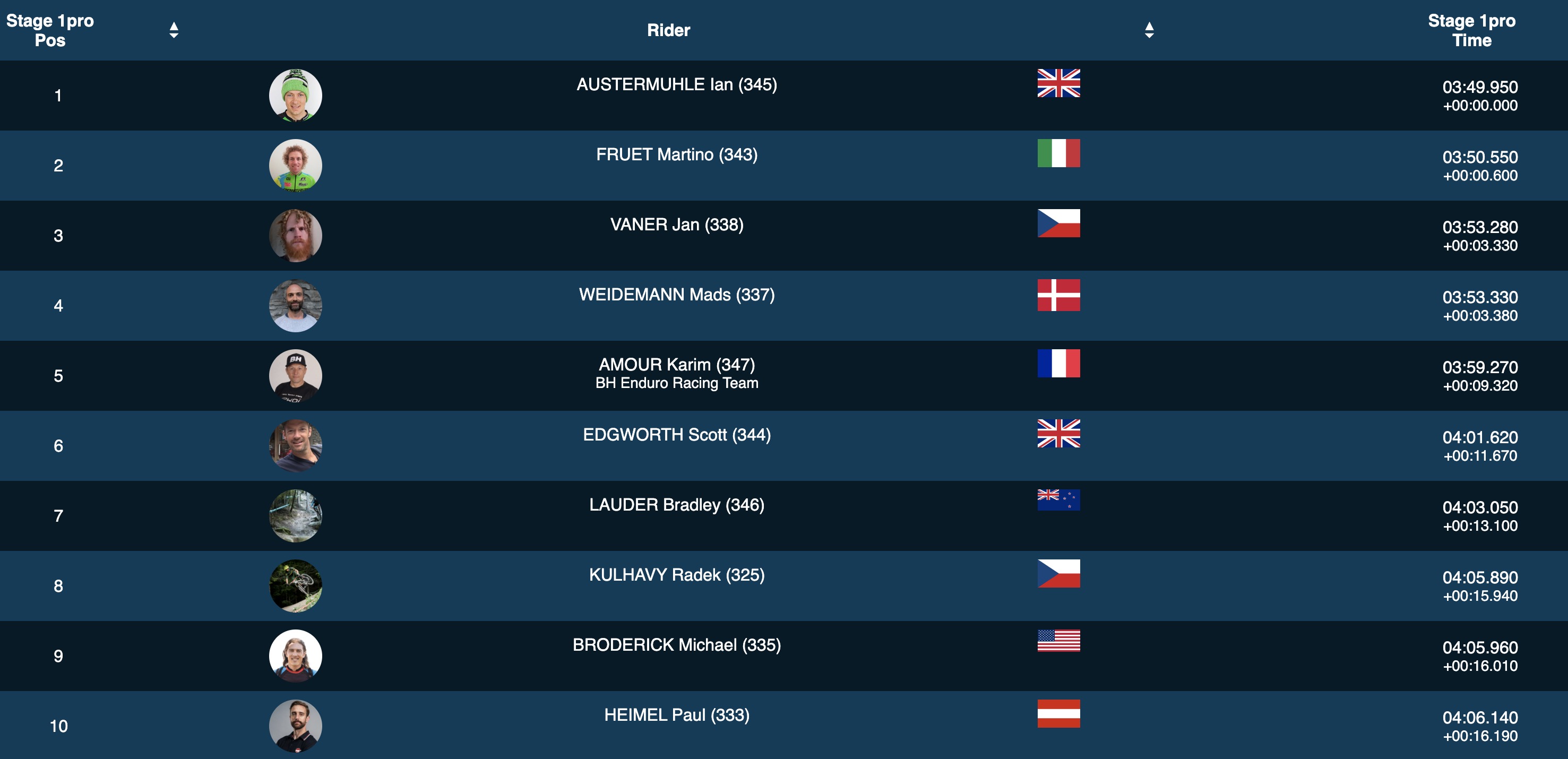Click the French flag for Amour
This screenshot has height=759, width=1568.
[1058, 364]
